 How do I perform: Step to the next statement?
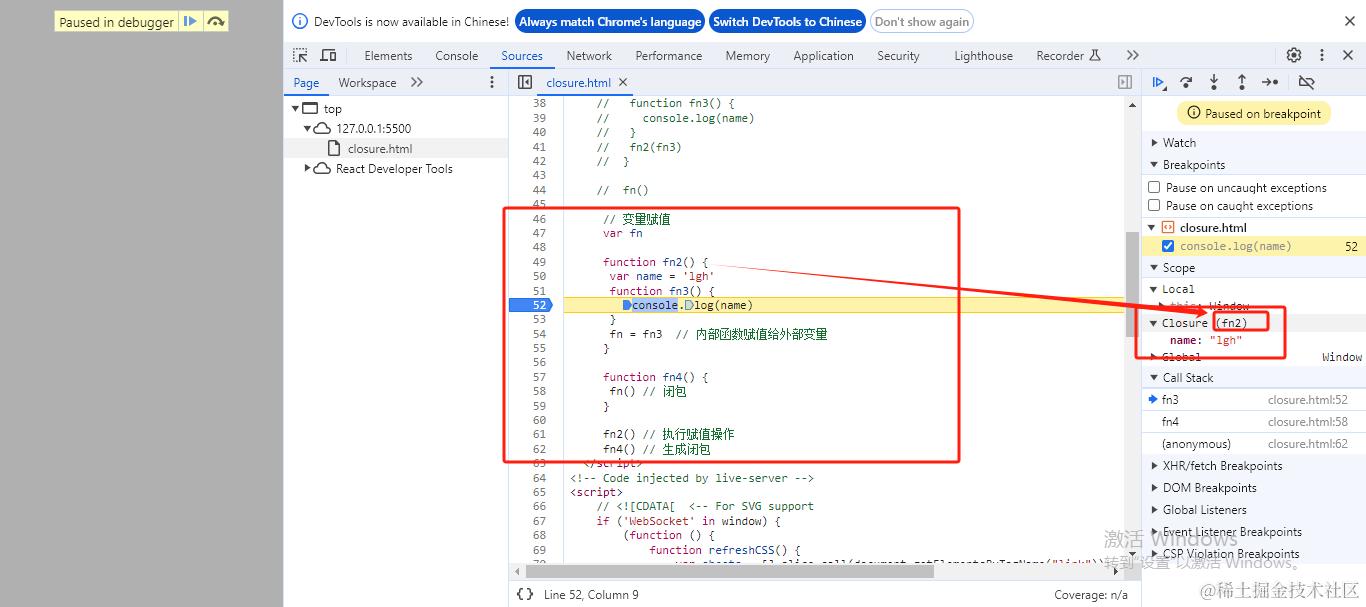1270,83
